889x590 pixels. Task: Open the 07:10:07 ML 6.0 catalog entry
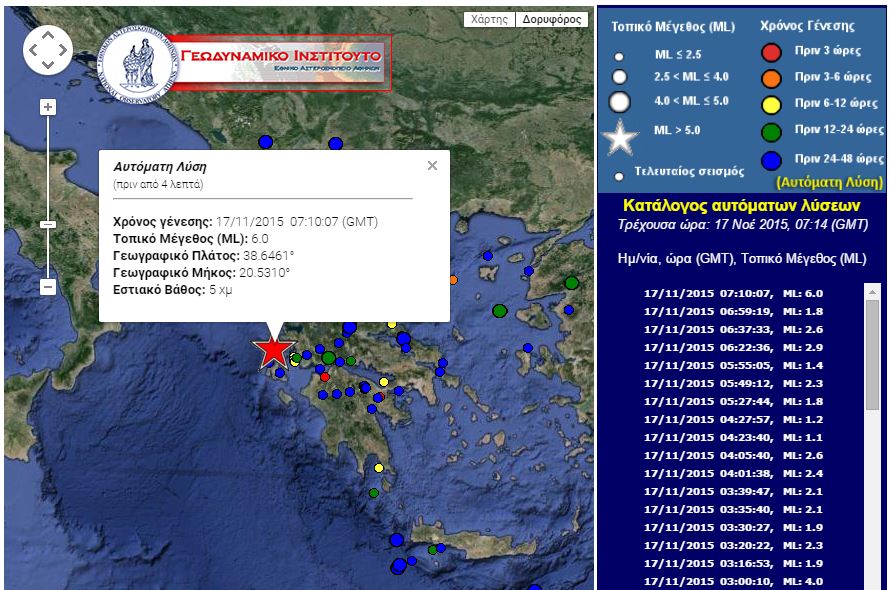tap(733, 293)
